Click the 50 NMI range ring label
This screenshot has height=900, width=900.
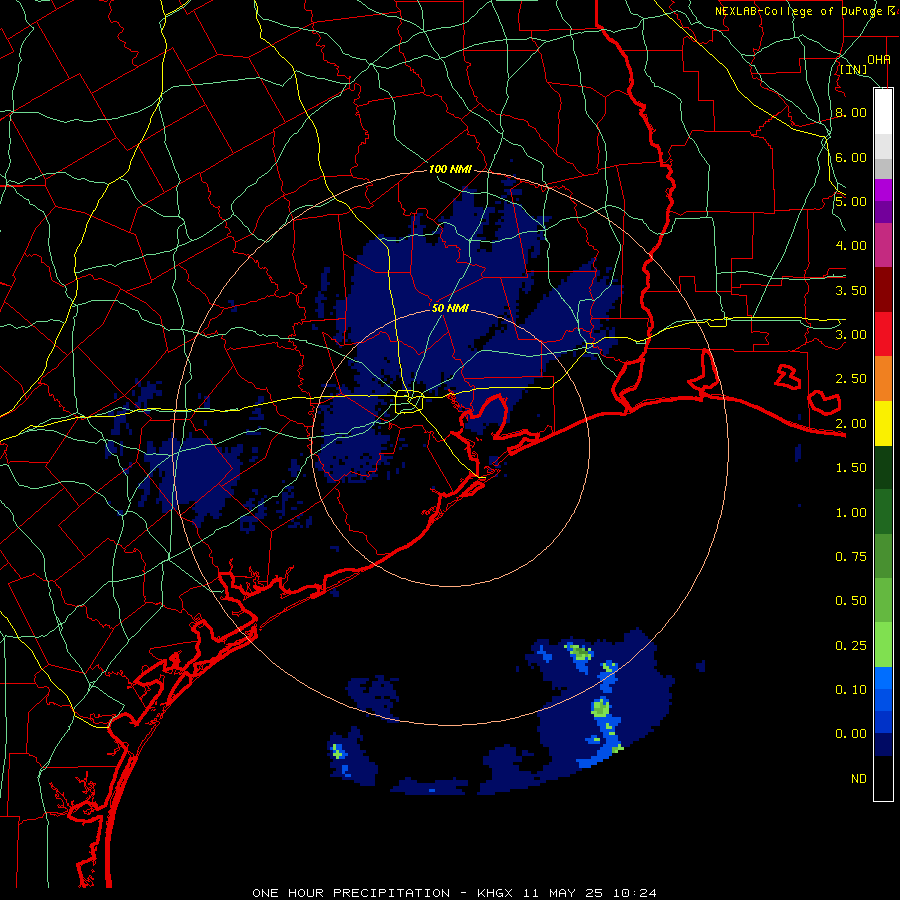pos(450,308)
